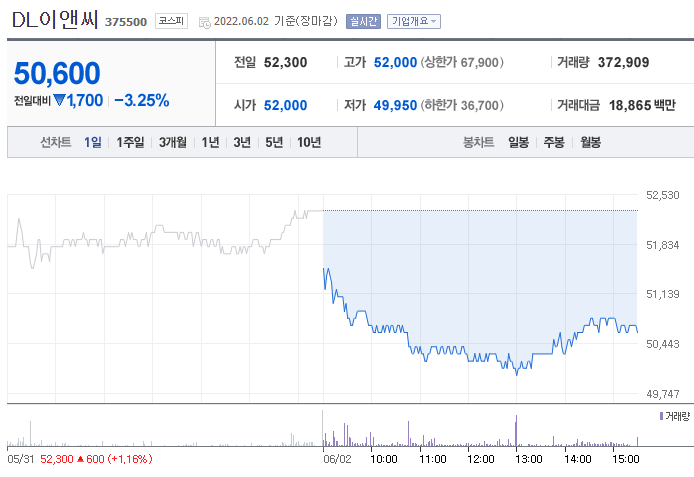Click the 10:00 time axis label
Viewport: 694px width, 477px height.
point(384,459)
